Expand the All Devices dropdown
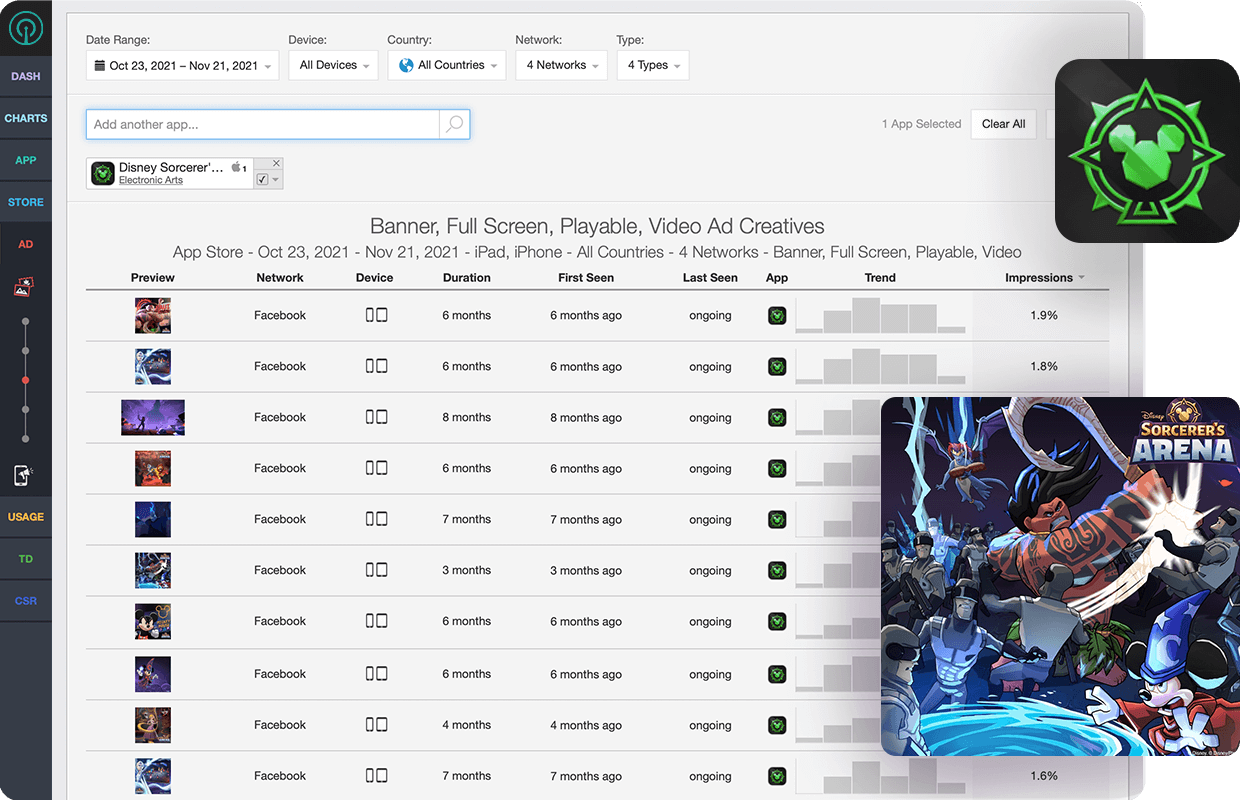The image size is (1240, 800). click(x=335, y=66)
